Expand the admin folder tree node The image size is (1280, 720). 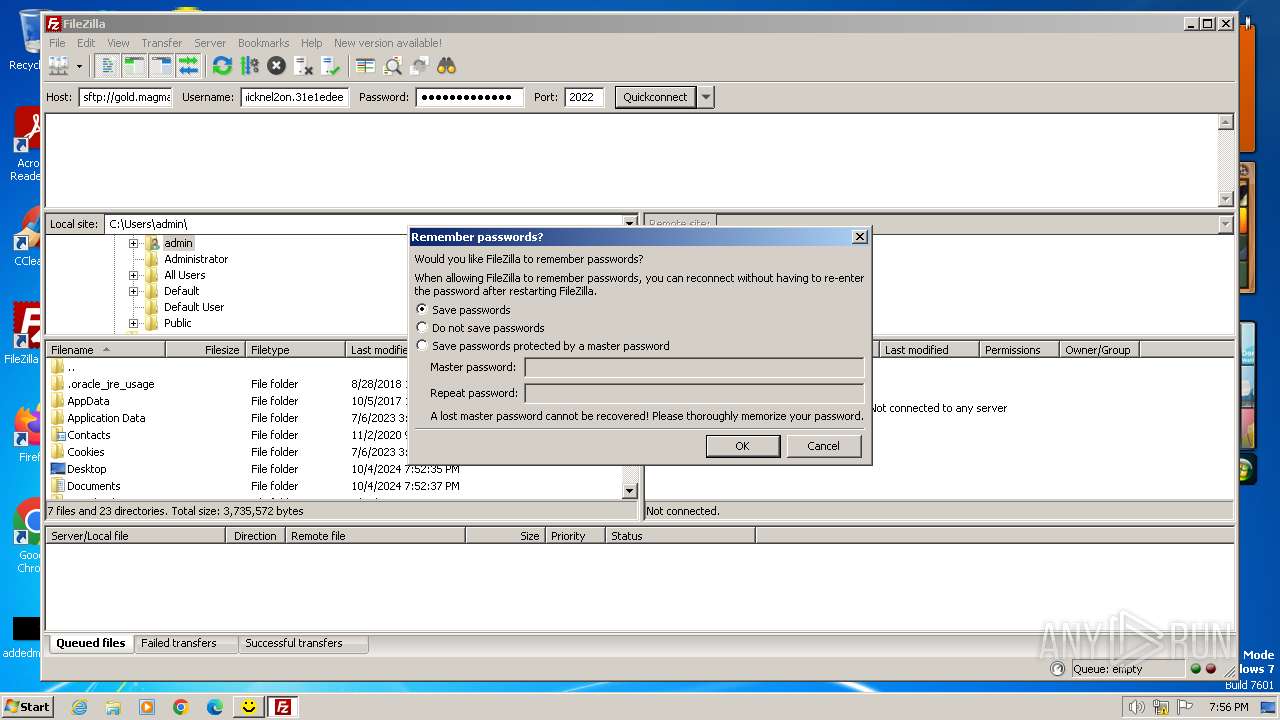tap(133, 243)
